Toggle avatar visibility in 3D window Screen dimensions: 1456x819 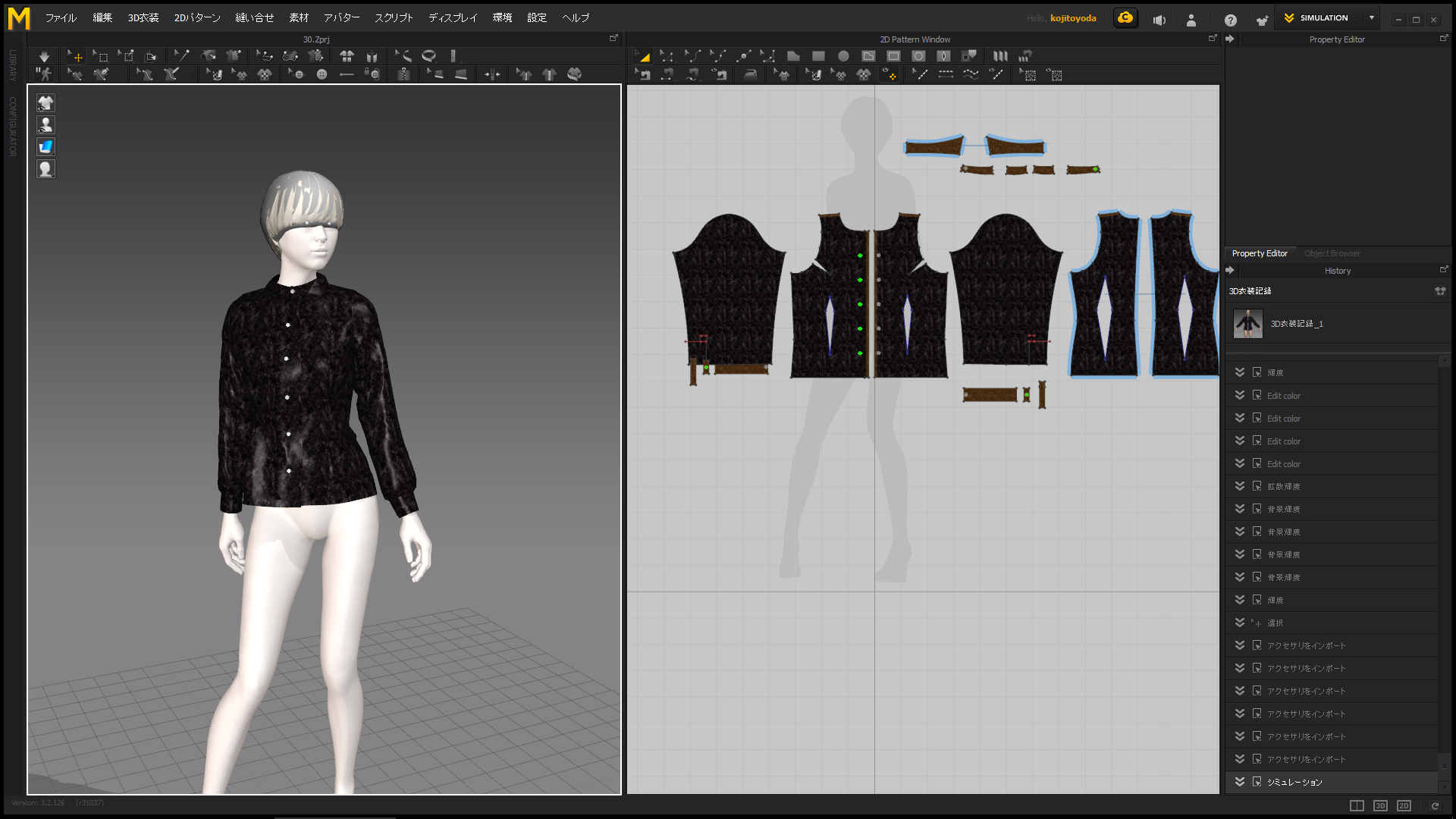coord(45,125)
